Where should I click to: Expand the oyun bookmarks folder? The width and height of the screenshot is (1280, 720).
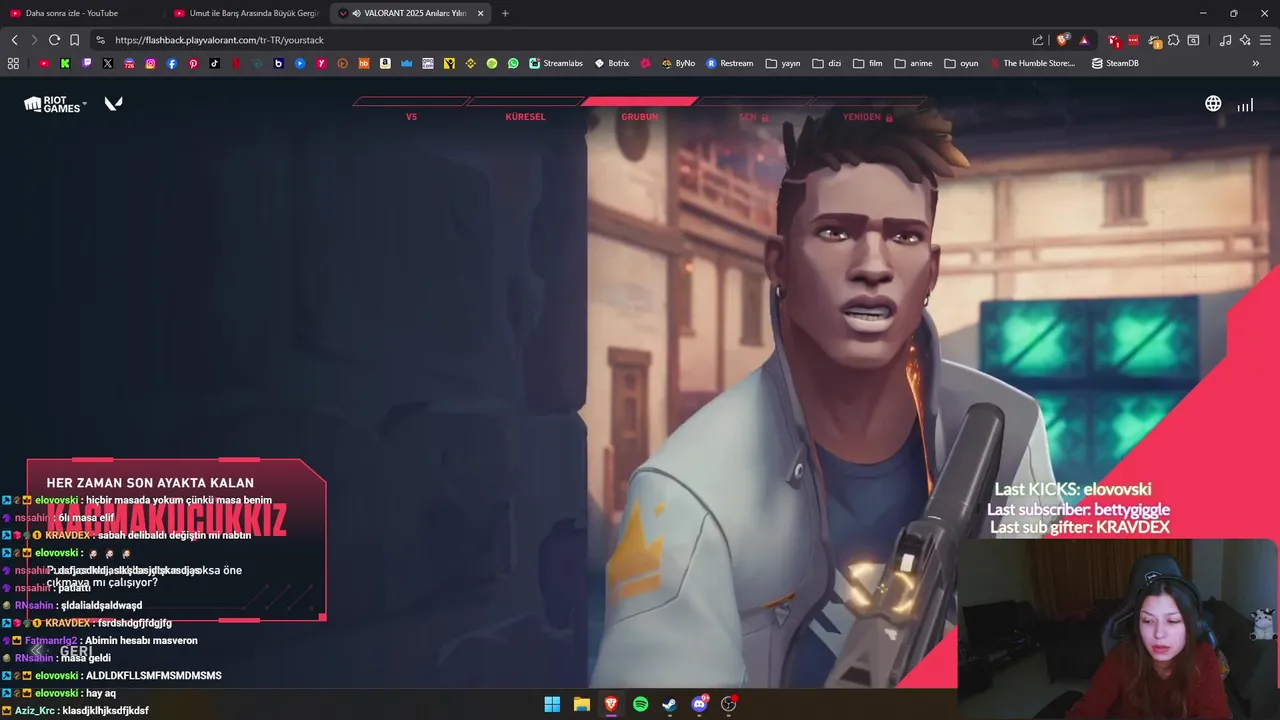tap(961, 63)
